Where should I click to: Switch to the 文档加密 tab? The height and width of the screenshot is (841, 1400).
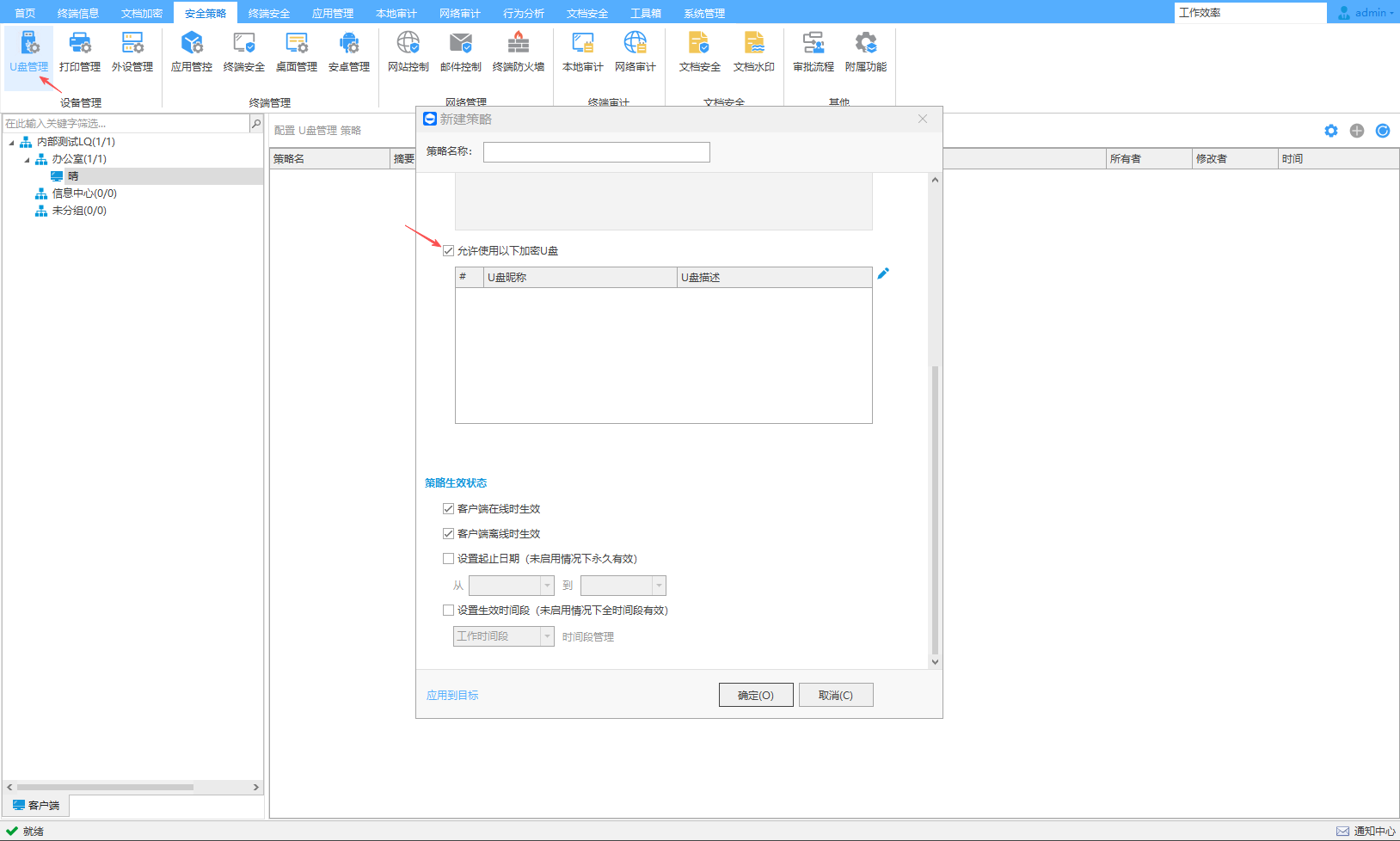tap(142, 13)
